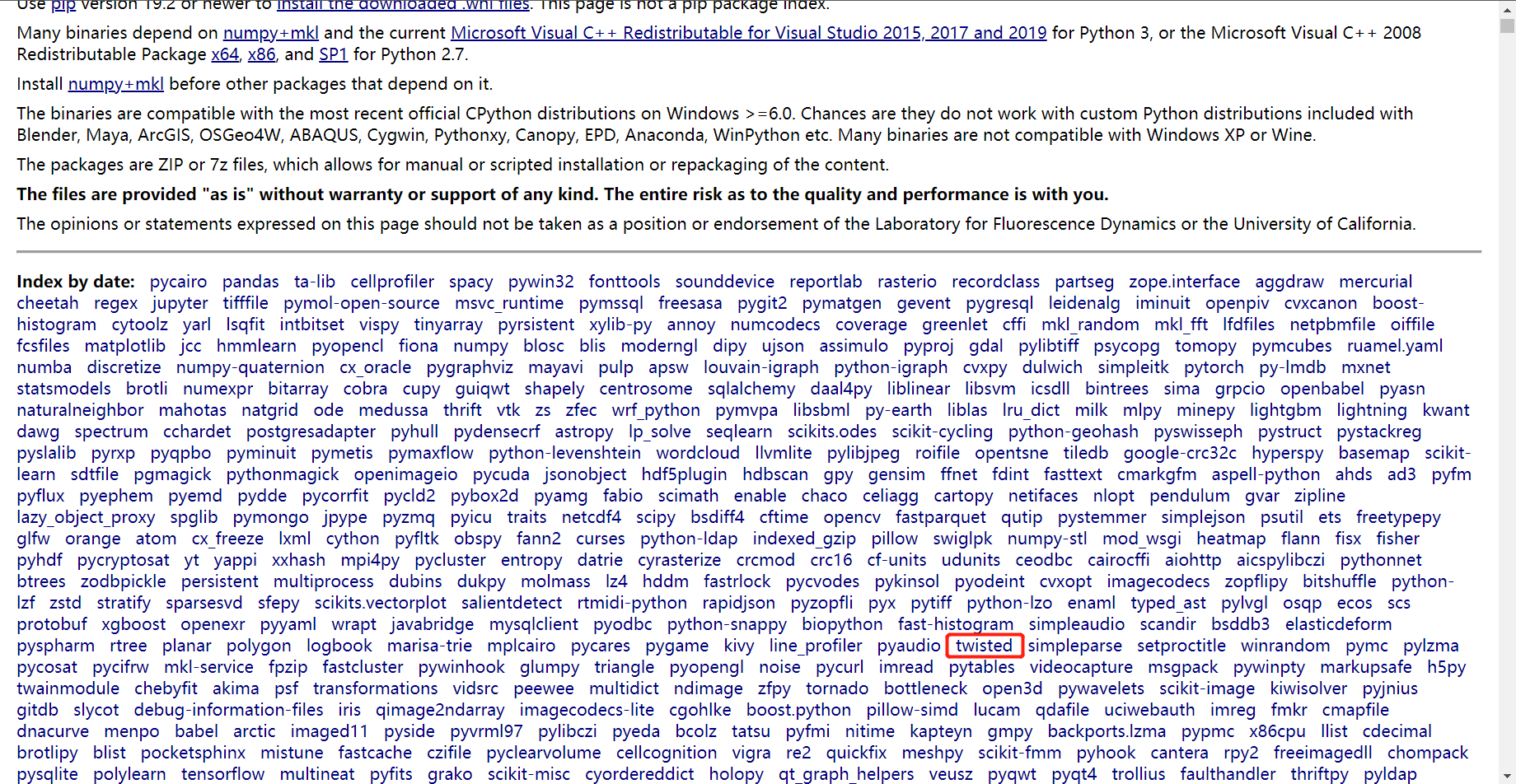Open the statsmodels link
The height and width of the screenshot is (784, 1516).
(64, 389)
